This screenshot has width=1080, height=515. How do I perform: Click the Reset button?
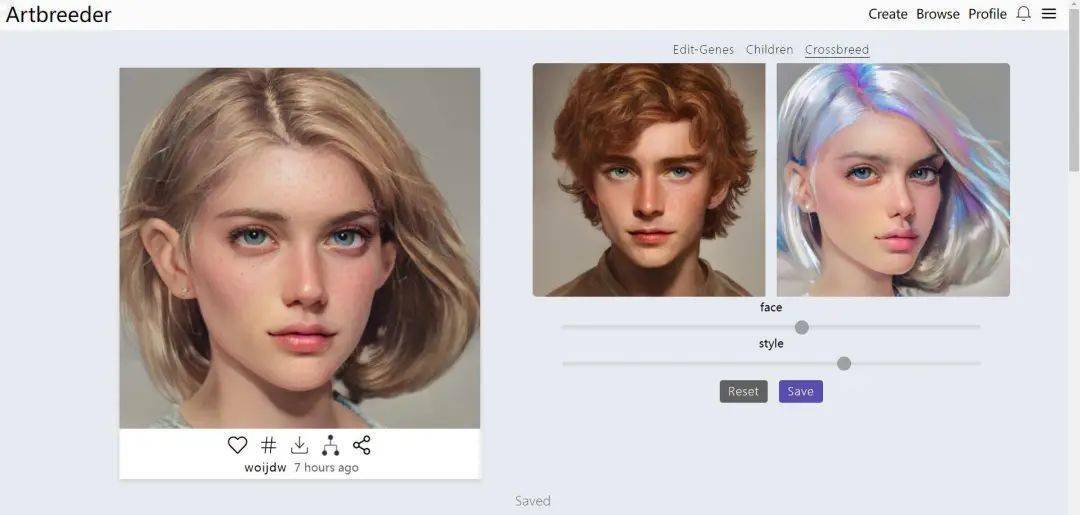click(743, 391)
